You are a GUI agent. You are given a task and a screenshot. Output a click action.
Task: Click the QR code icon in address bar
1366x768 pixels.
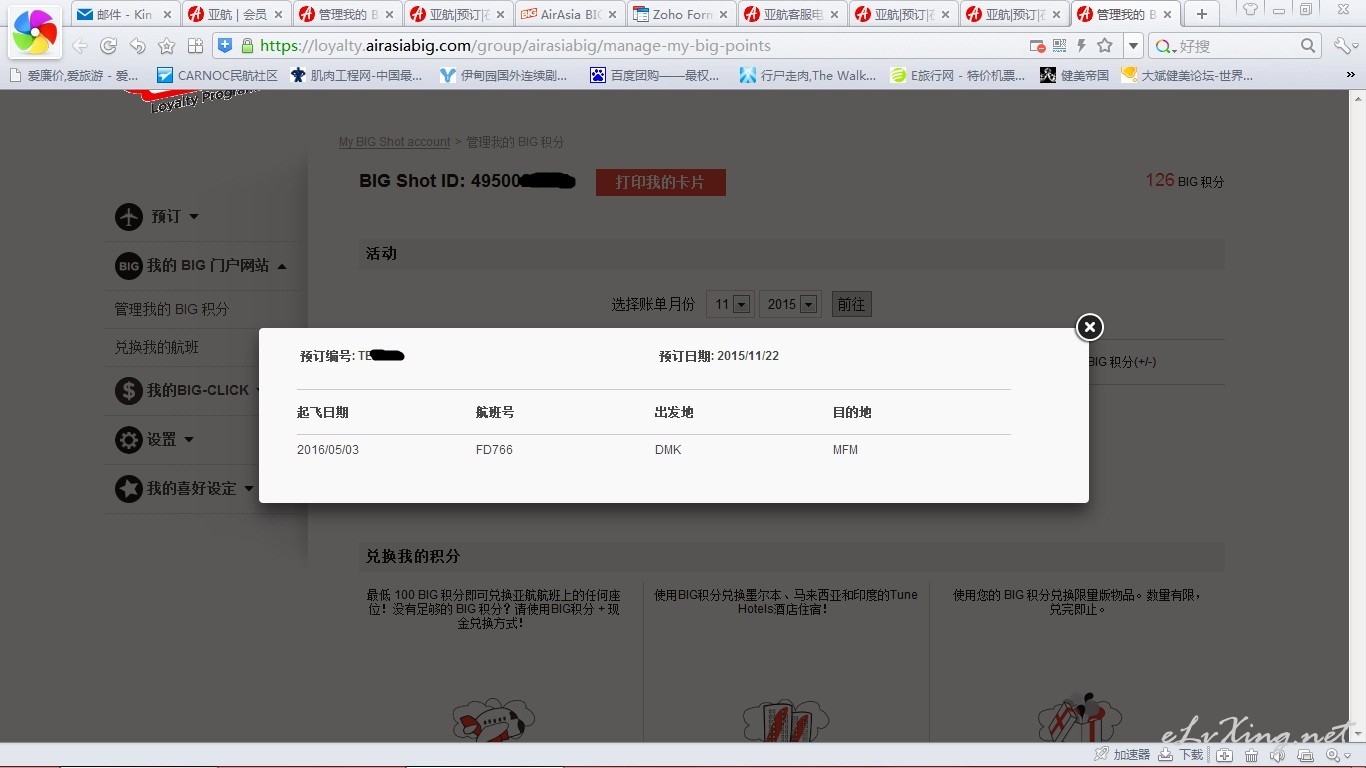coord(1059,46)
